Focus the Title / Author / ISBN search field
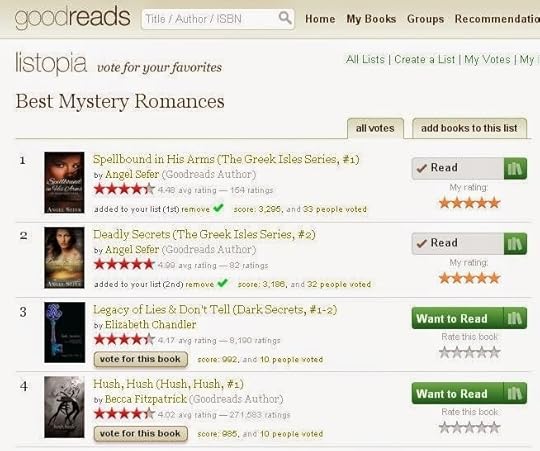Viewport: 540px width, 451px height. [210, 19]
